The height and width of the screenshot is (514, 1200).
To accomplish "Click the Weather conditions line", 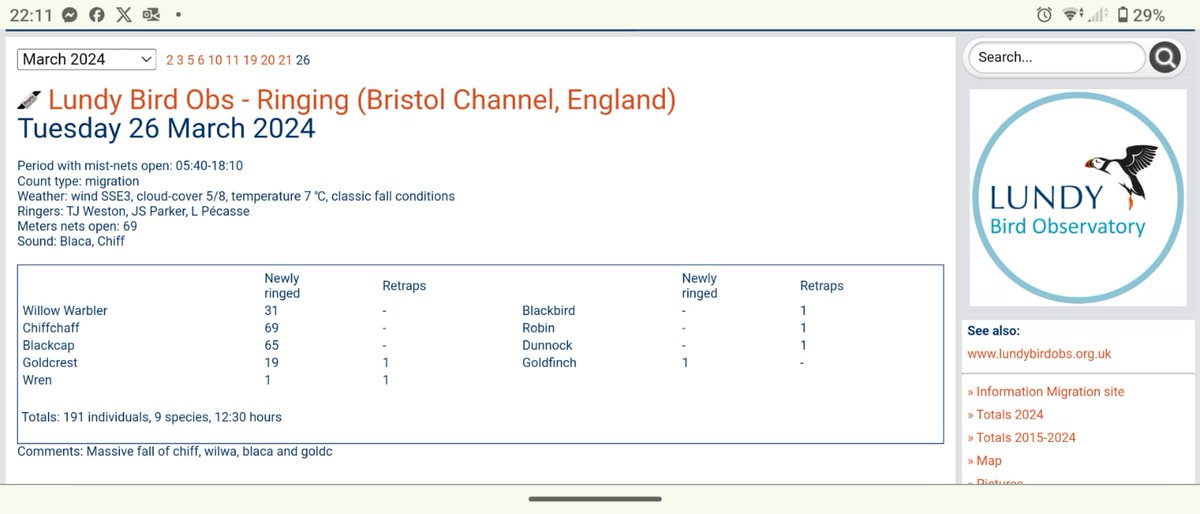I will pyautogui.click(x=236, y=196).
